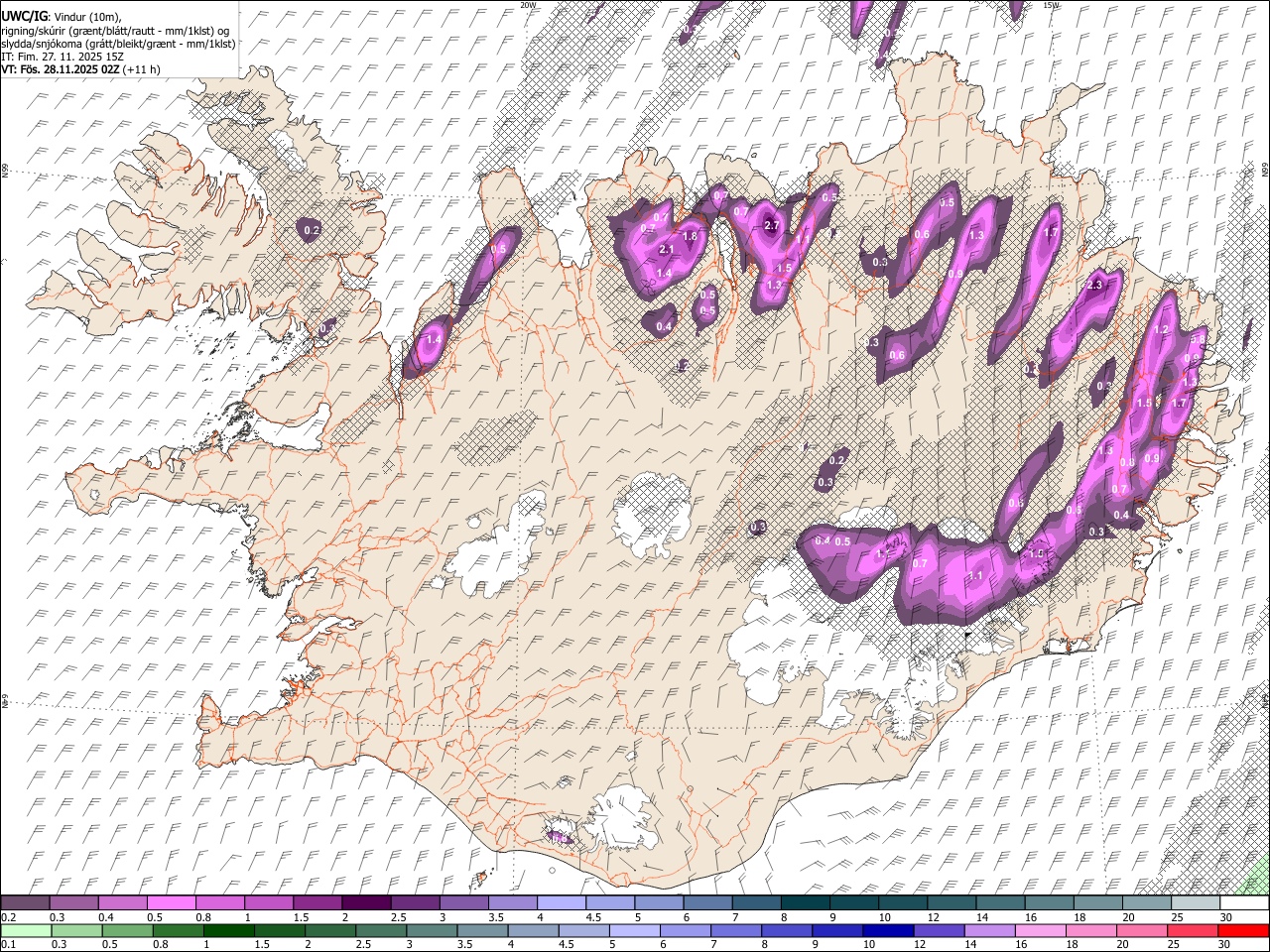This screenshot has height=952, width=1270.
Task: Select the 'Vindur (10m)' description text
Action: (85, 17)
